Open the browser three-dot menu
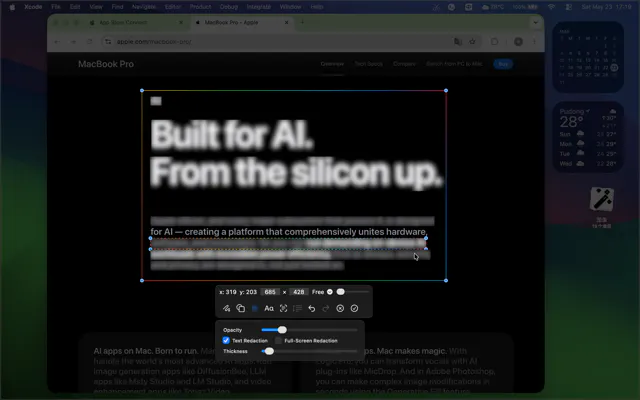 point(534,42)
